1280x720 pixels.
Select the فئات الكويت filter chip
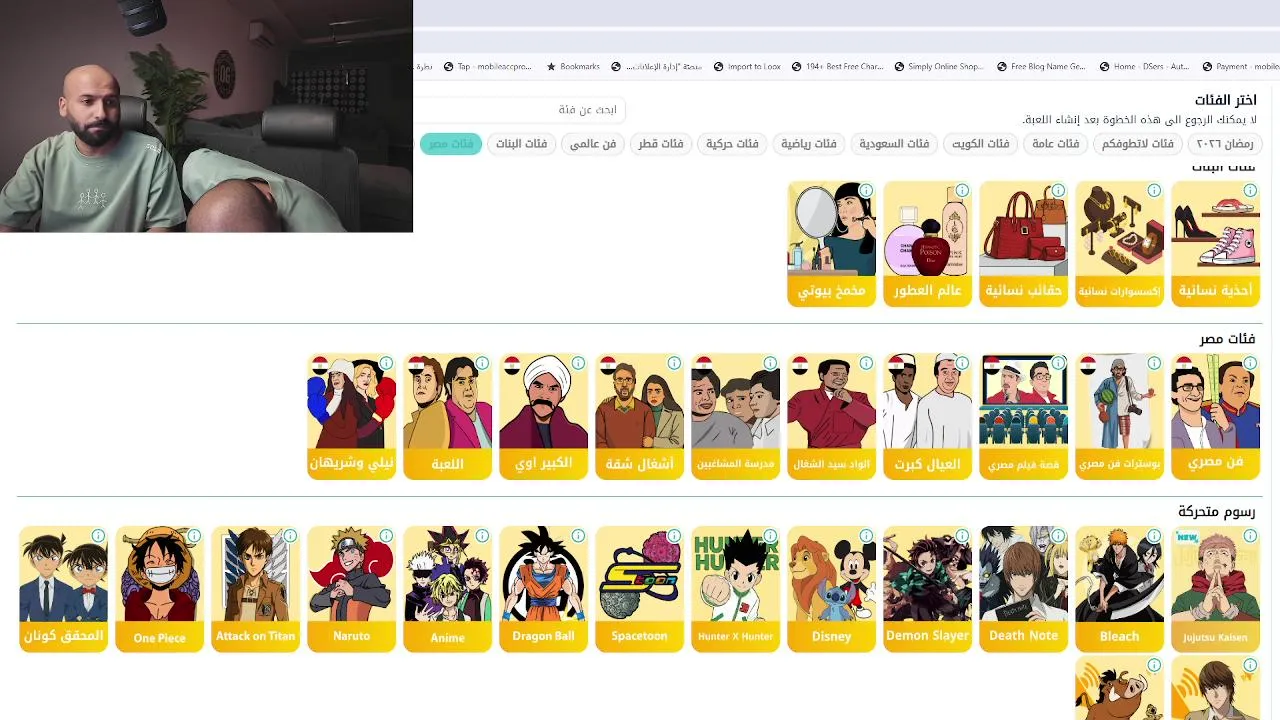point(980,144)
